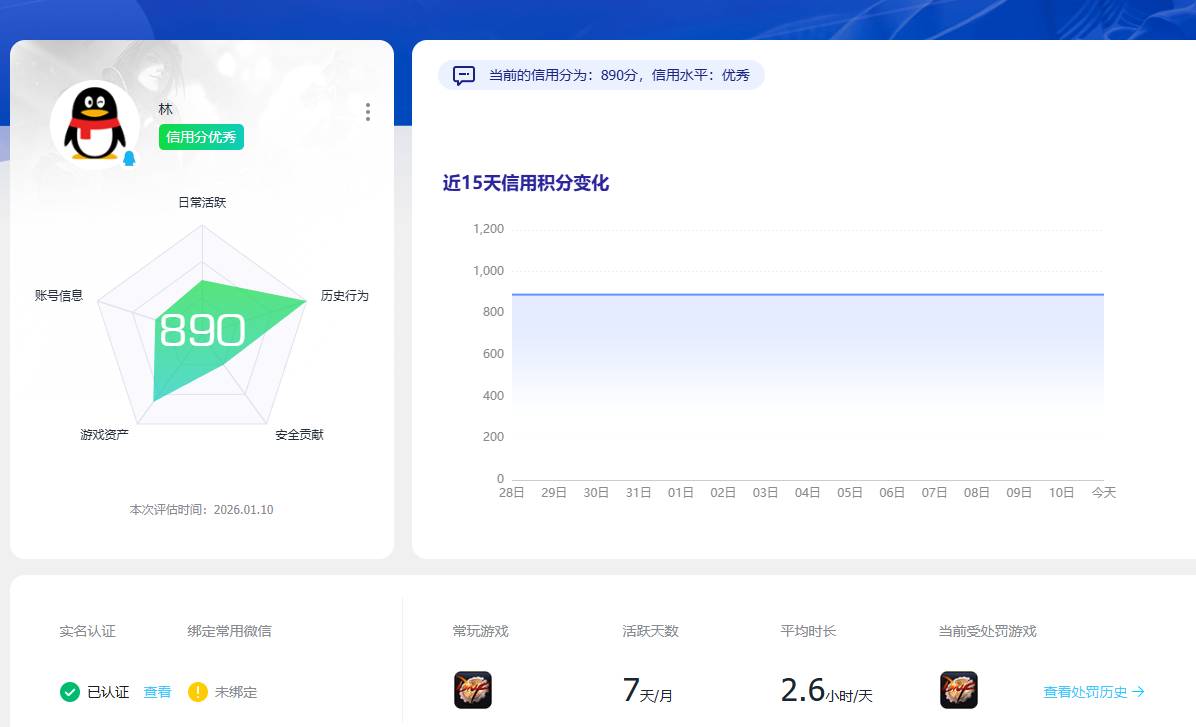Open the three-dot options menu
Viewport: 1196px width, 727px height.
(367, 112)
